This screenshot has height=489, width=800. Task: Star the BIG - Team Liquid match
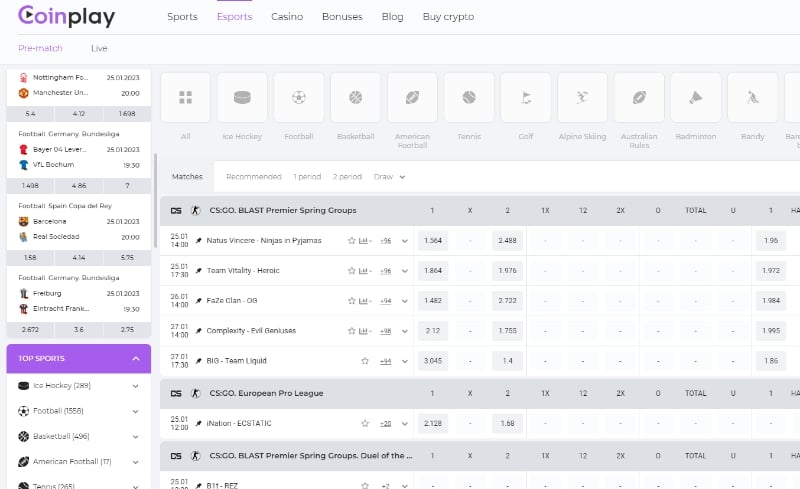365,361
